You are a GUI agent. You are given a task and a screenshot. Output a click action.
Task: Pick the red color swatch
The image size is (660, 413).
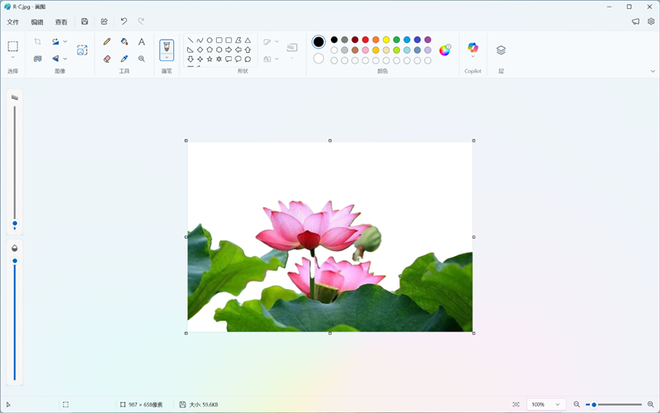pos(365,40)
